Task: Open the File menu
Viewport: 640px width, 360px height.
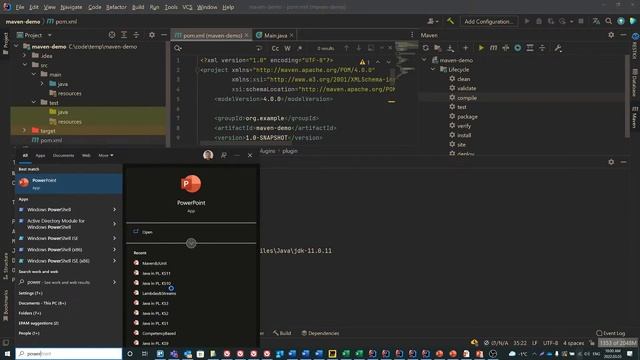Action: (20, 7)
